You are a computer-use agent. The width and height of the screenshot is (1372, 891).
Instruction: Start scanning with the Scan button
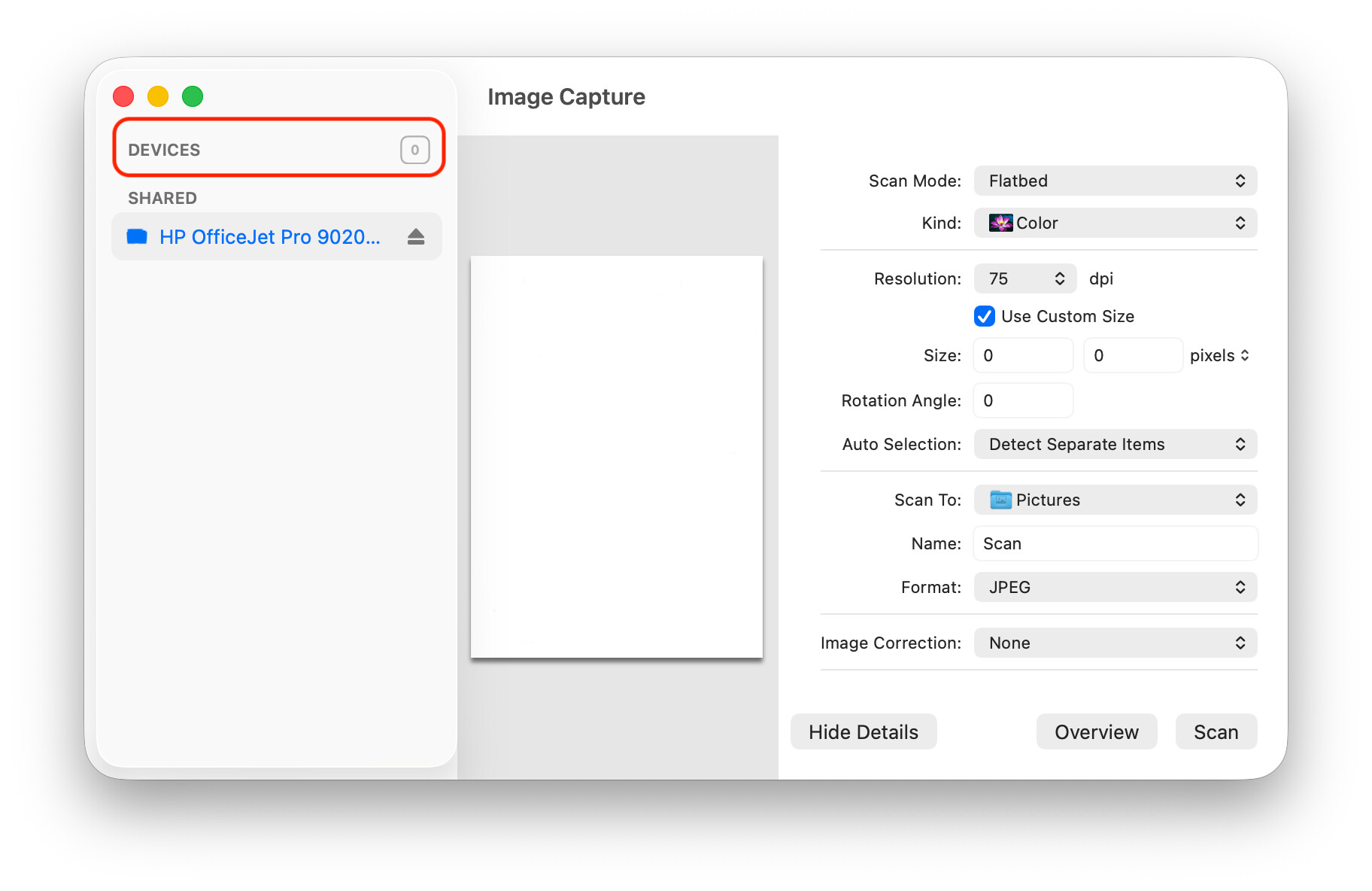click(x=1216, y=731)
